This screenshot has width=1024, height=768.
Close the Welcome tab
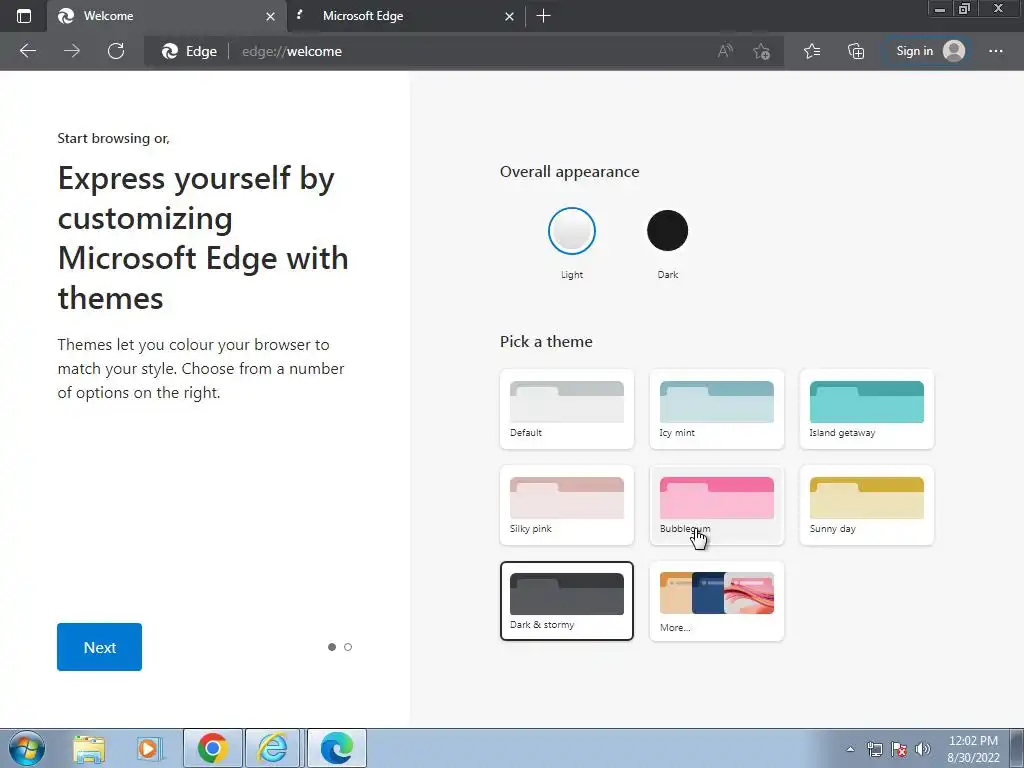point(270,16)
